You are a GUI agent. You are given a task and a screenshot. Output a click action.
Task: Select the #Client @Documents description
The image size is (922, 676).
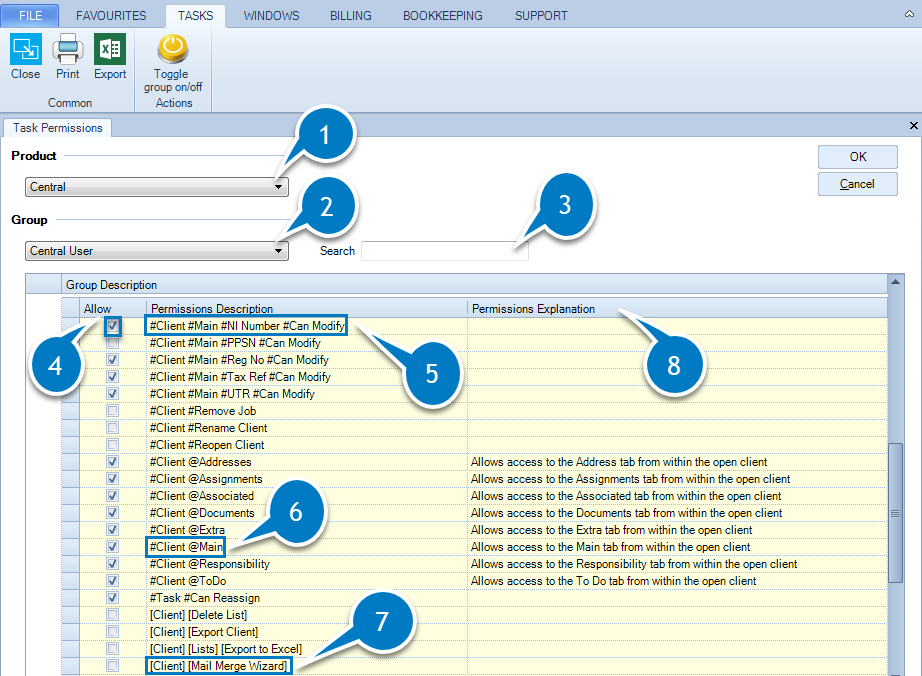tap(202, 513)
